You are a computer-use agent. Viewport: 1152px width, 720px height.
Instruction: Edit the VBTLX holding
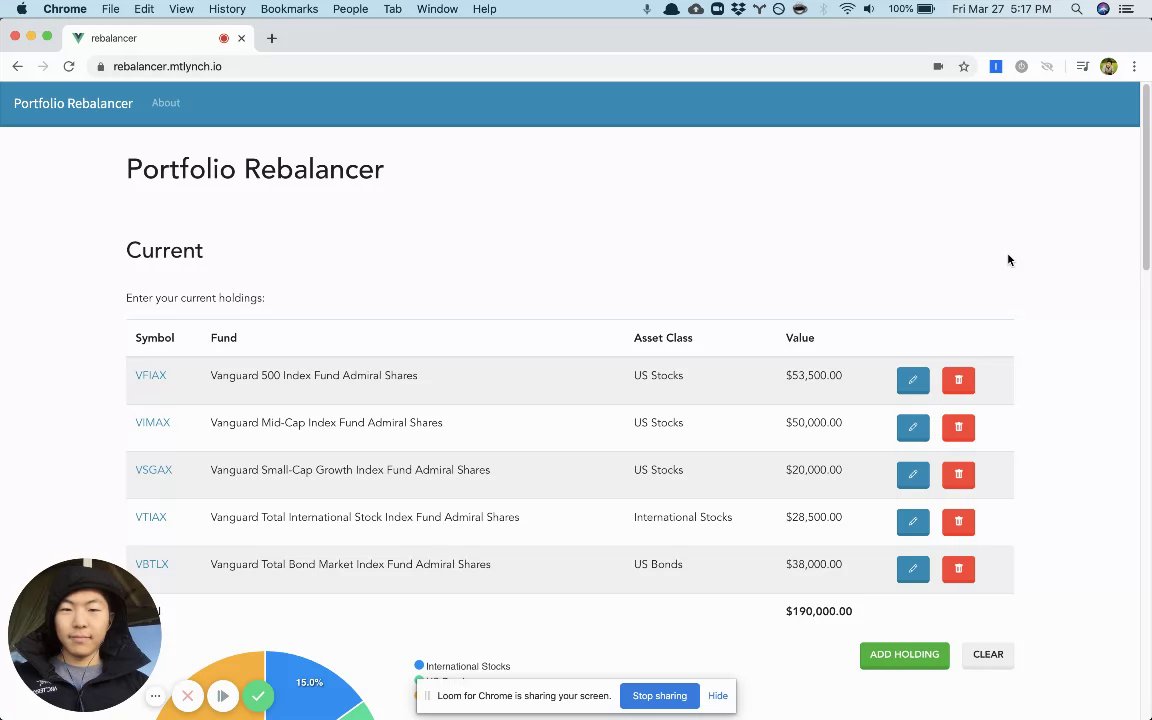(x=912, y=569)
